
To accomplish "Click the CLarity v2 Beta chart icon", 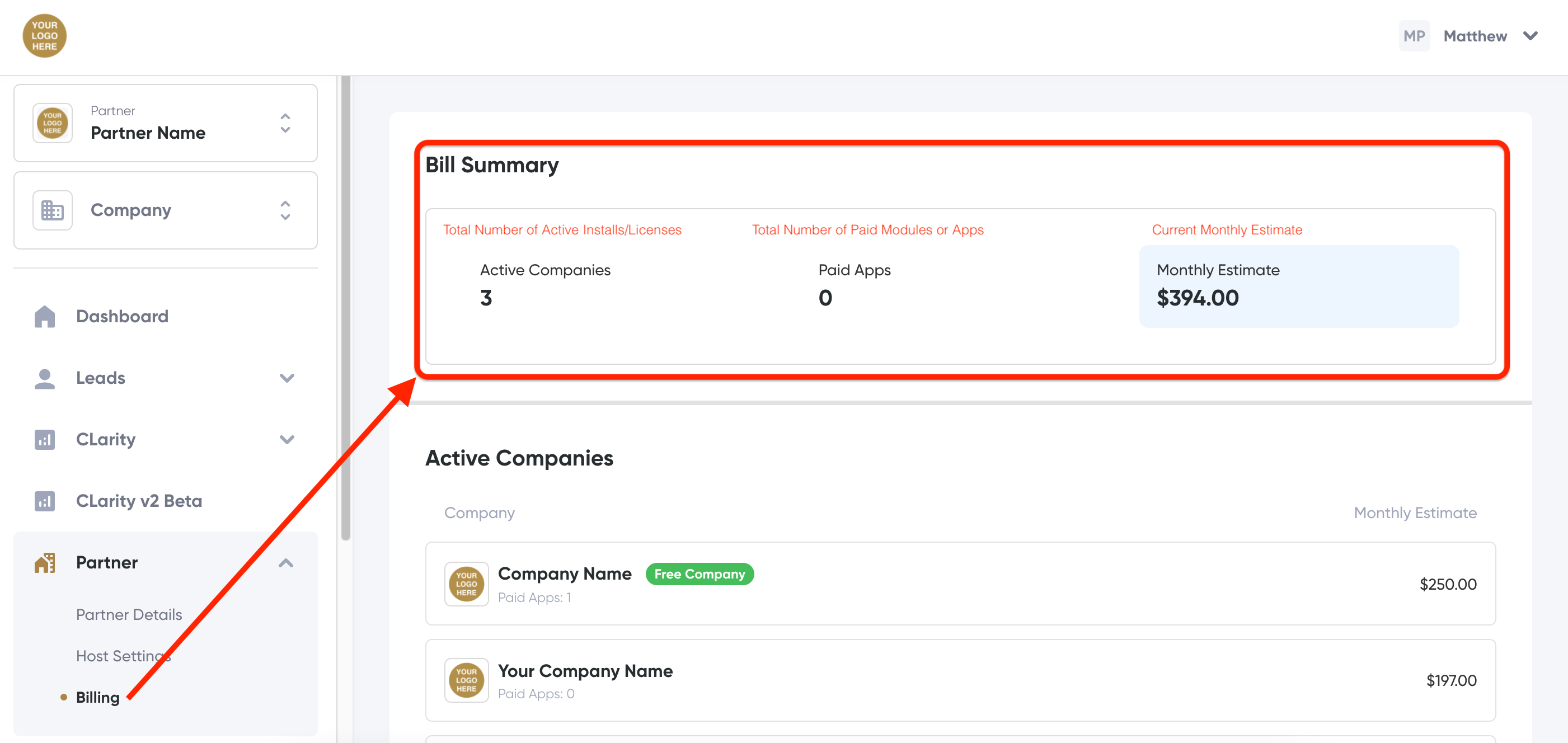I will click(x=44, y=501).
